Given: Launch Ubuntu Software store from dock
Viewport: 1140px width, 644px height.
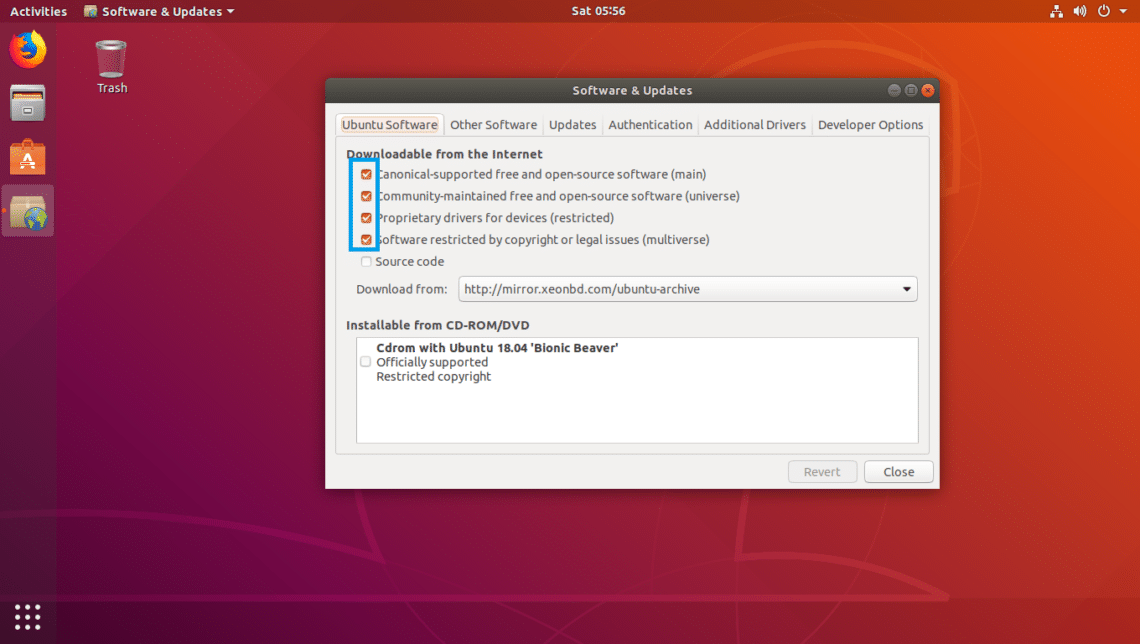Looking at the screenshot, I should (28, 157).
